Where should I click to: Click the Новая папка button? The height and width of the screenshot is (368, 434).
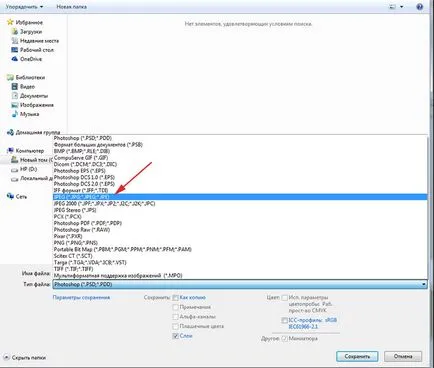tap(72, 7)
